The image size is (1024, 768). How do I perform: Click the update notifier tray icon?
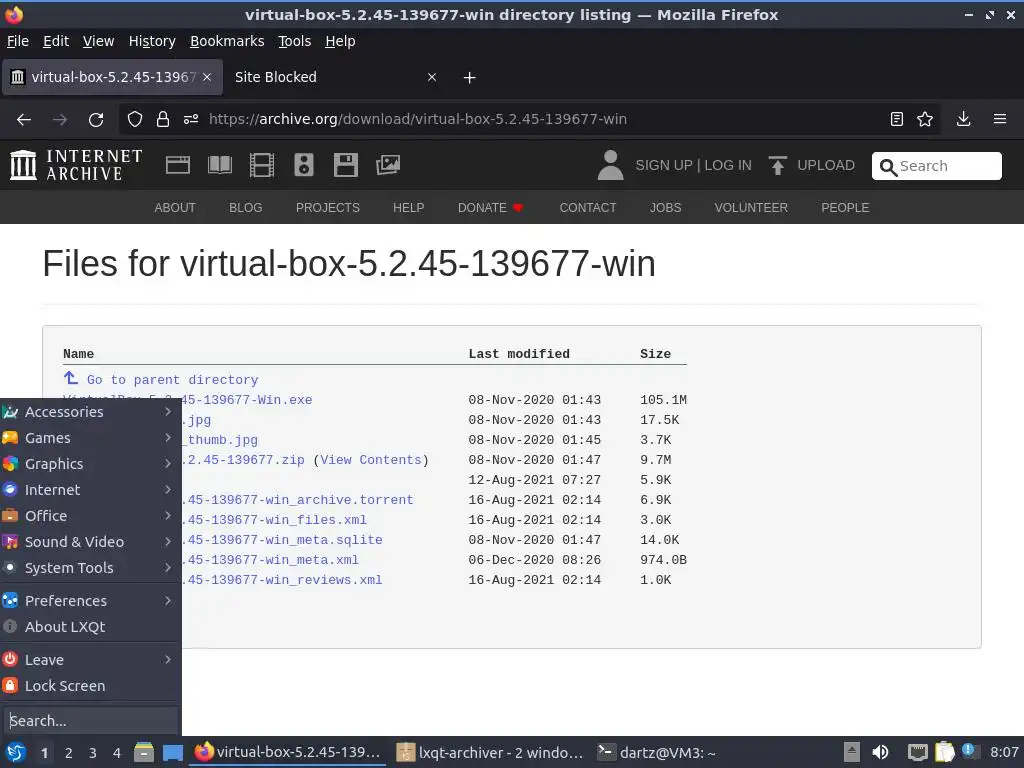pos(969,751)
